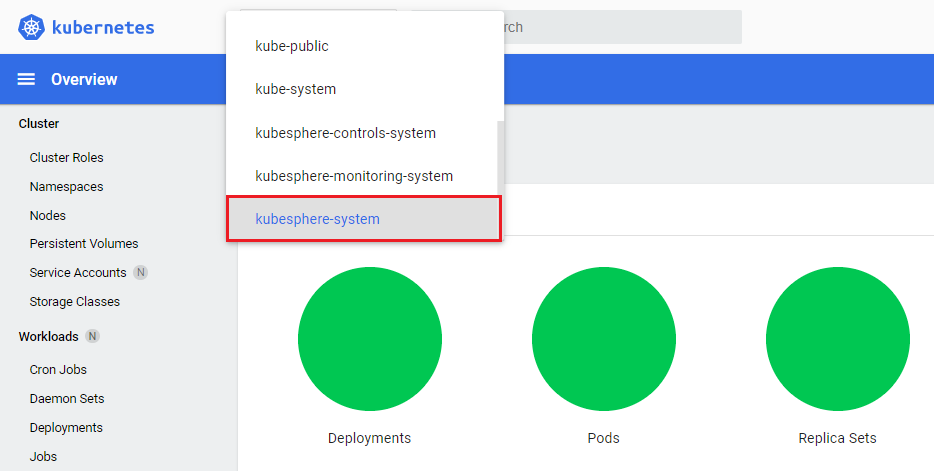Image resolution: width=934 pixels, height=471 pixels.
Task: Open Jobs page in sidebar
Action: [43, 457]
